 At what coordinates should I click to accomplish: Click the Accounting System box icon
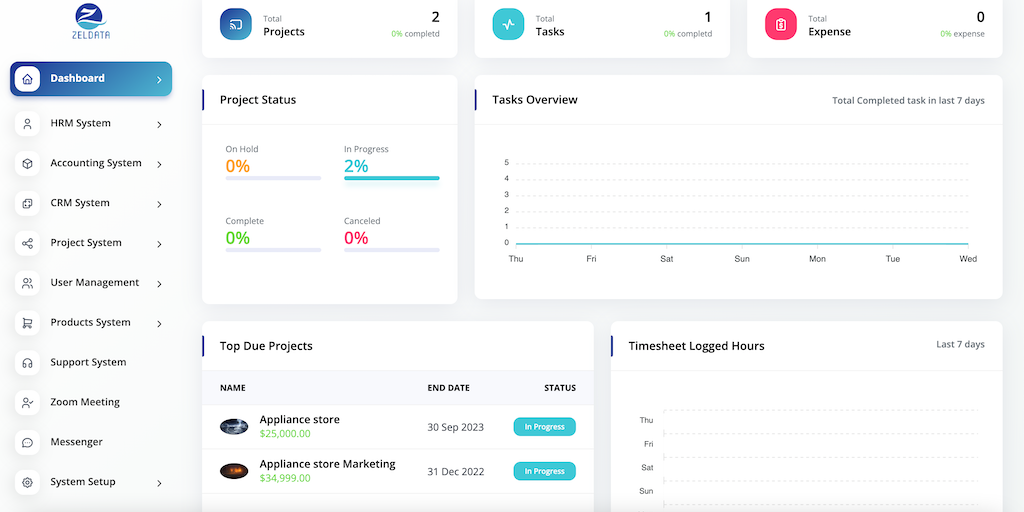[x=27, y=164]
